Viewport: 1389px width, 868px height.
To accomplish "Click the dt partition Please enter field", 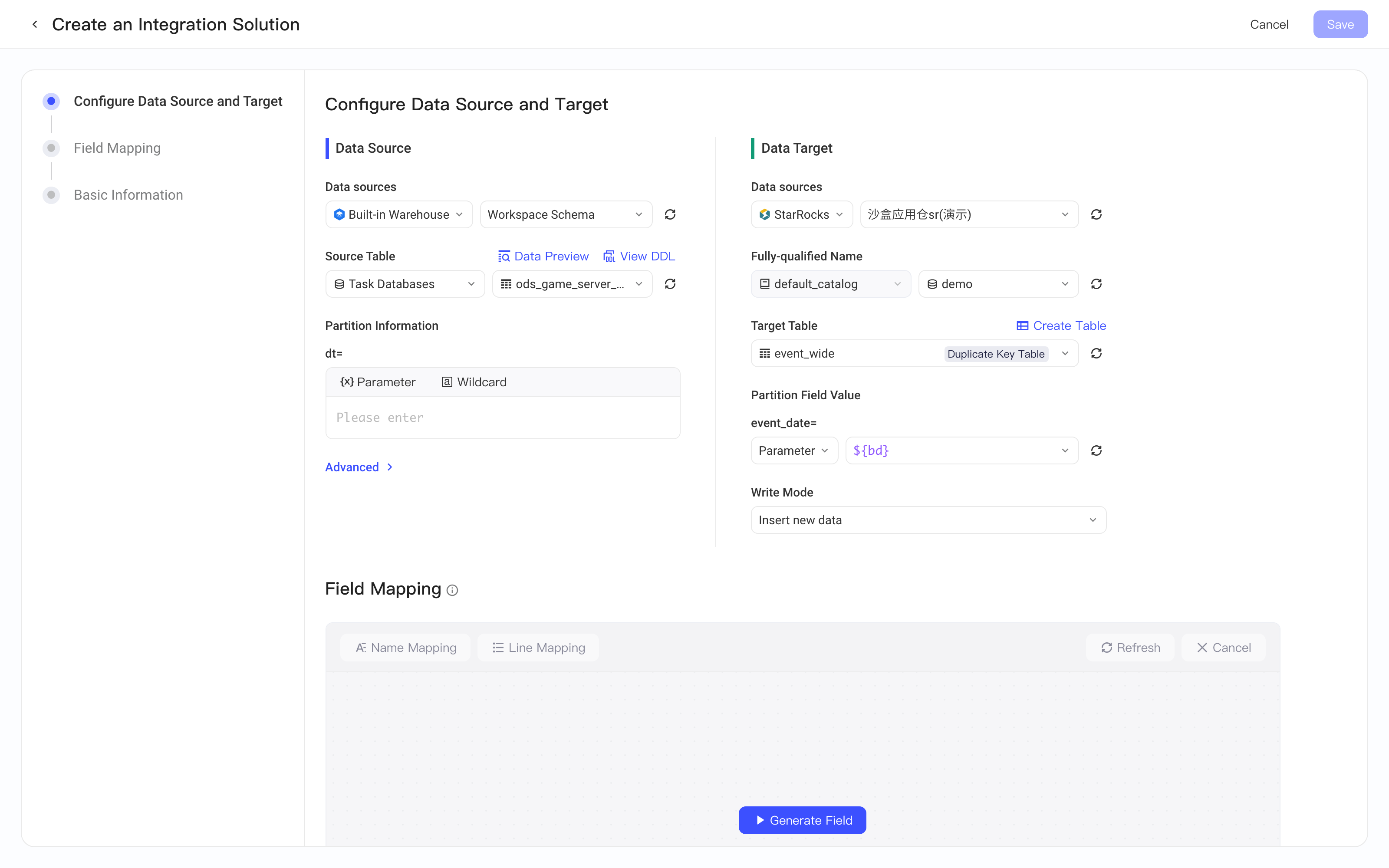I will click(x=503, y=418).
